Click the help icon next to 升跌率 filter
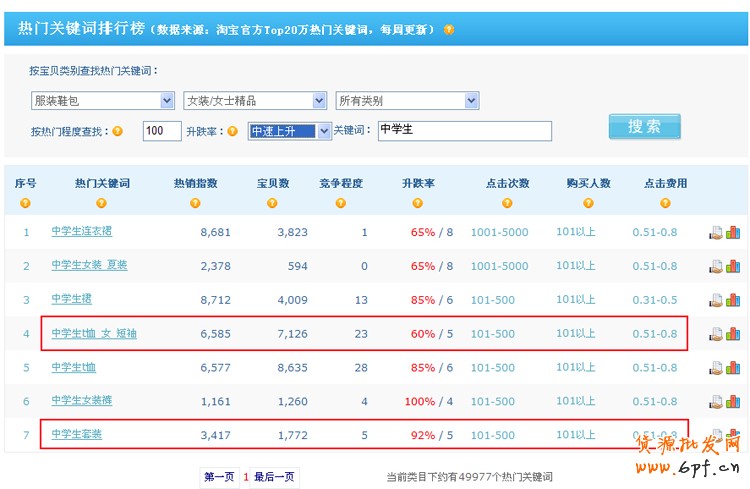 (233, 132)
